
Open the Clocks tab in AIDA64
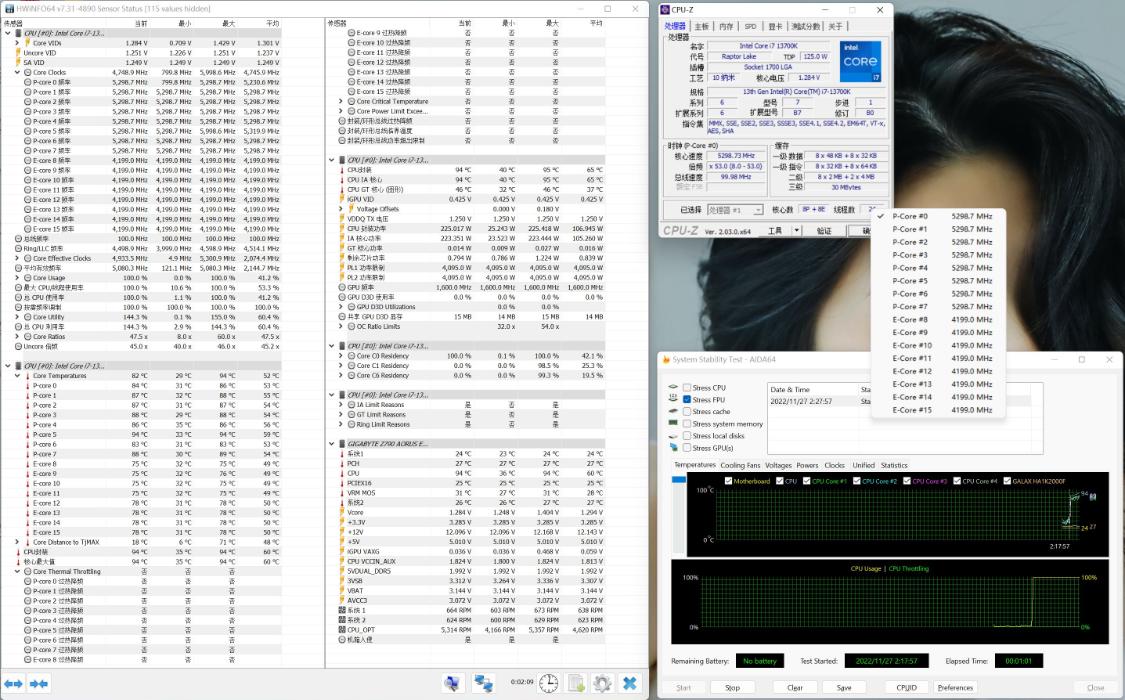tap(834, 465)
